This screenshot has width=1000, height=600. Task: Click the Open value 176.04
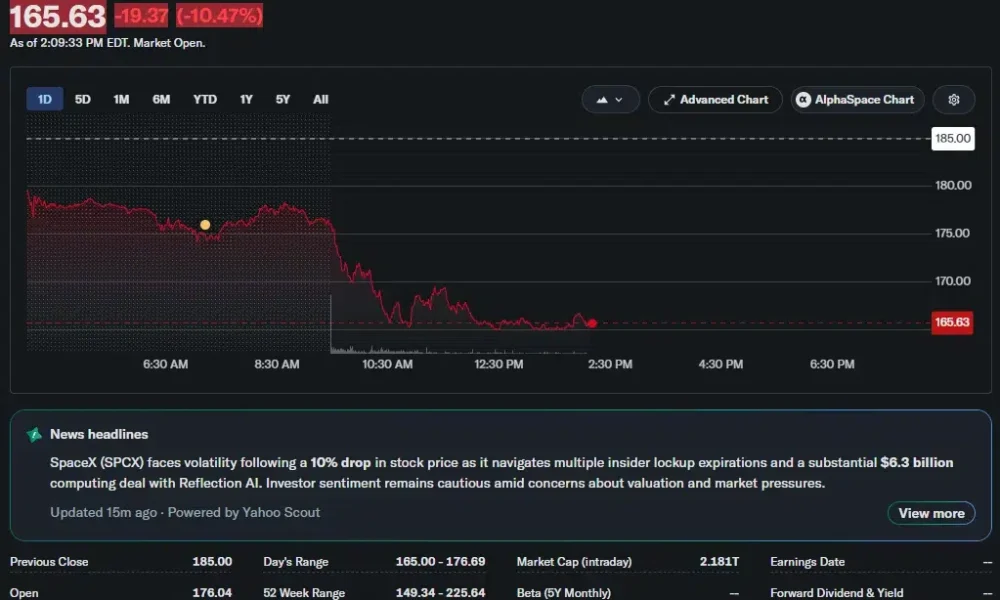(x=212, y=592)
